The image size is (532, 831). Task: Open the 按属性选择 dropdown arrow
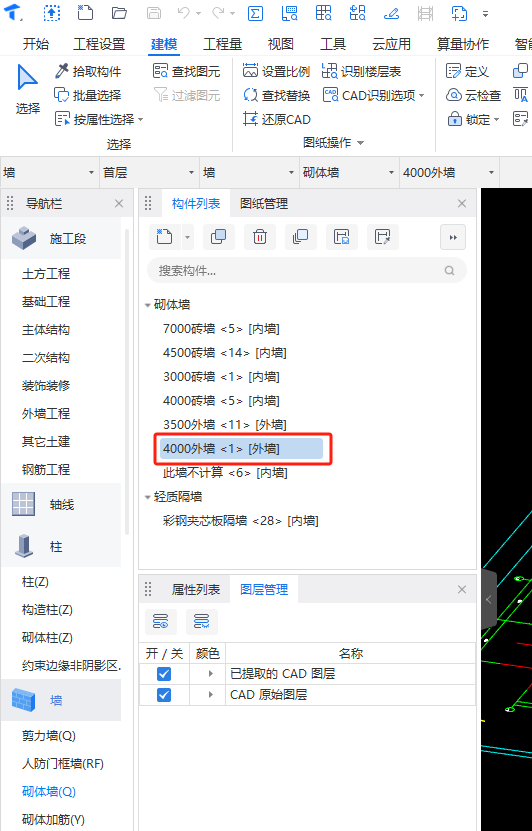coord(140,120)
